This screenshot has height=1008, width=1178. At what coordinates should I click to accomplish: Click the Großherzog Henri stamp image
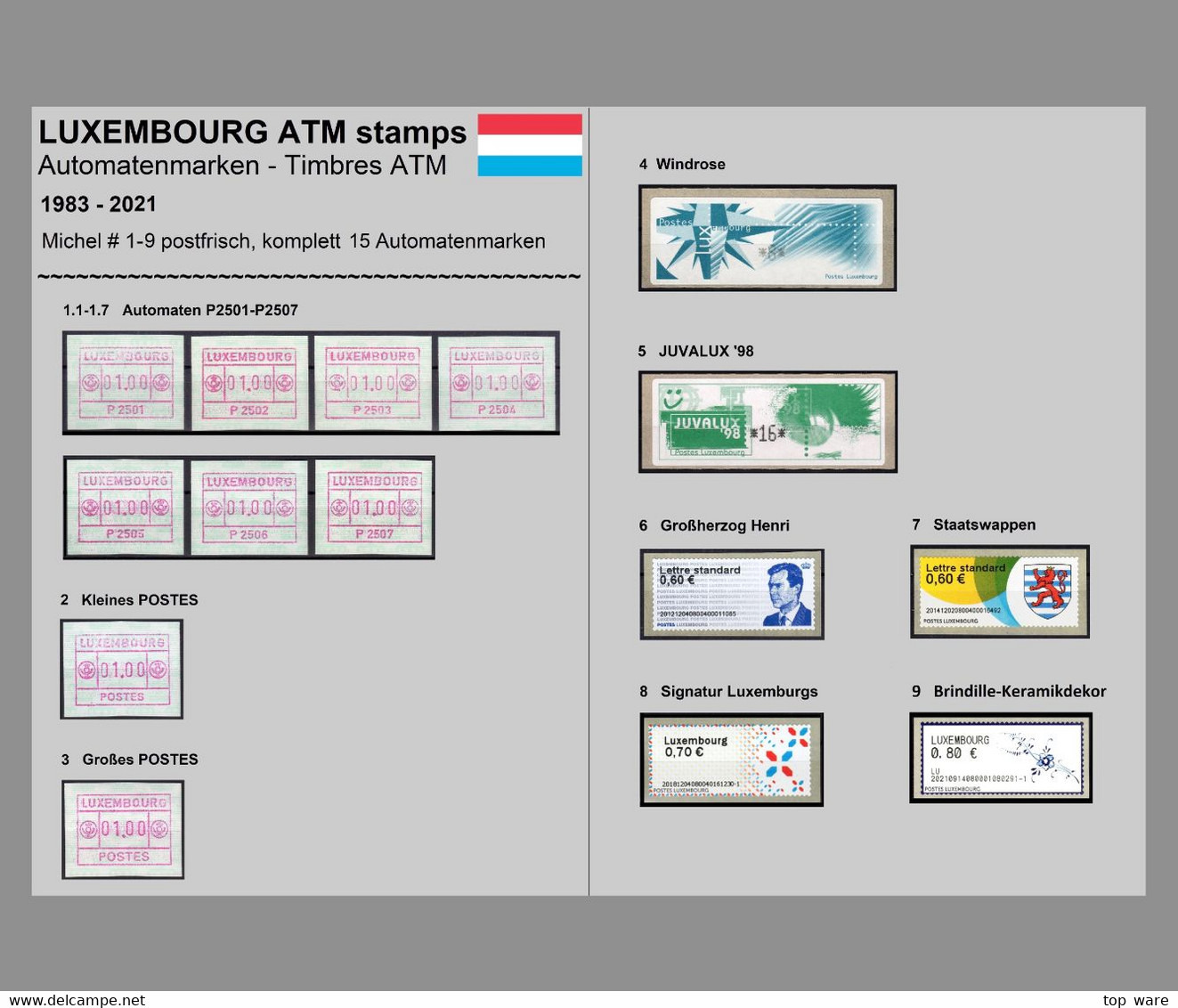(x=732, y=594)
